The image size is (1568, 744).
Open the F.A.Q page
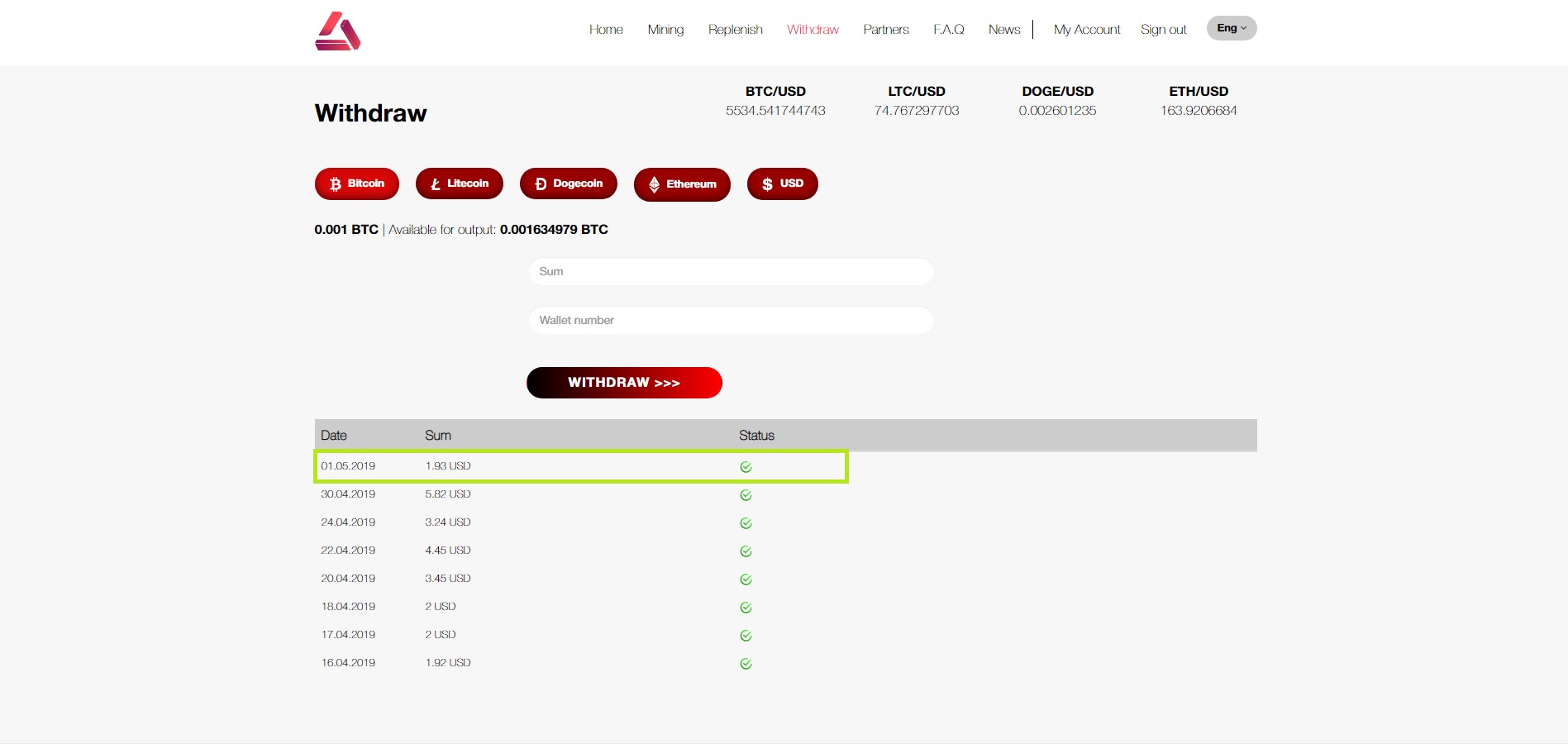[949, 30]
